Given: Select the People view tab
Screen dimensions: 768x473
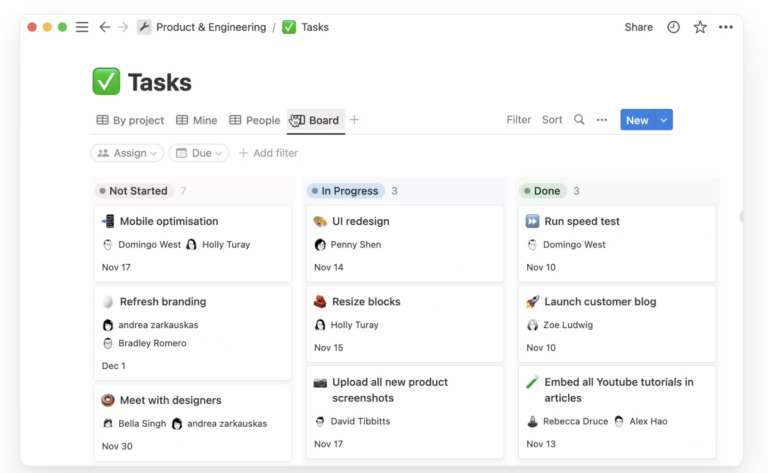Looking at the screenshot, I should click(255, 120).
